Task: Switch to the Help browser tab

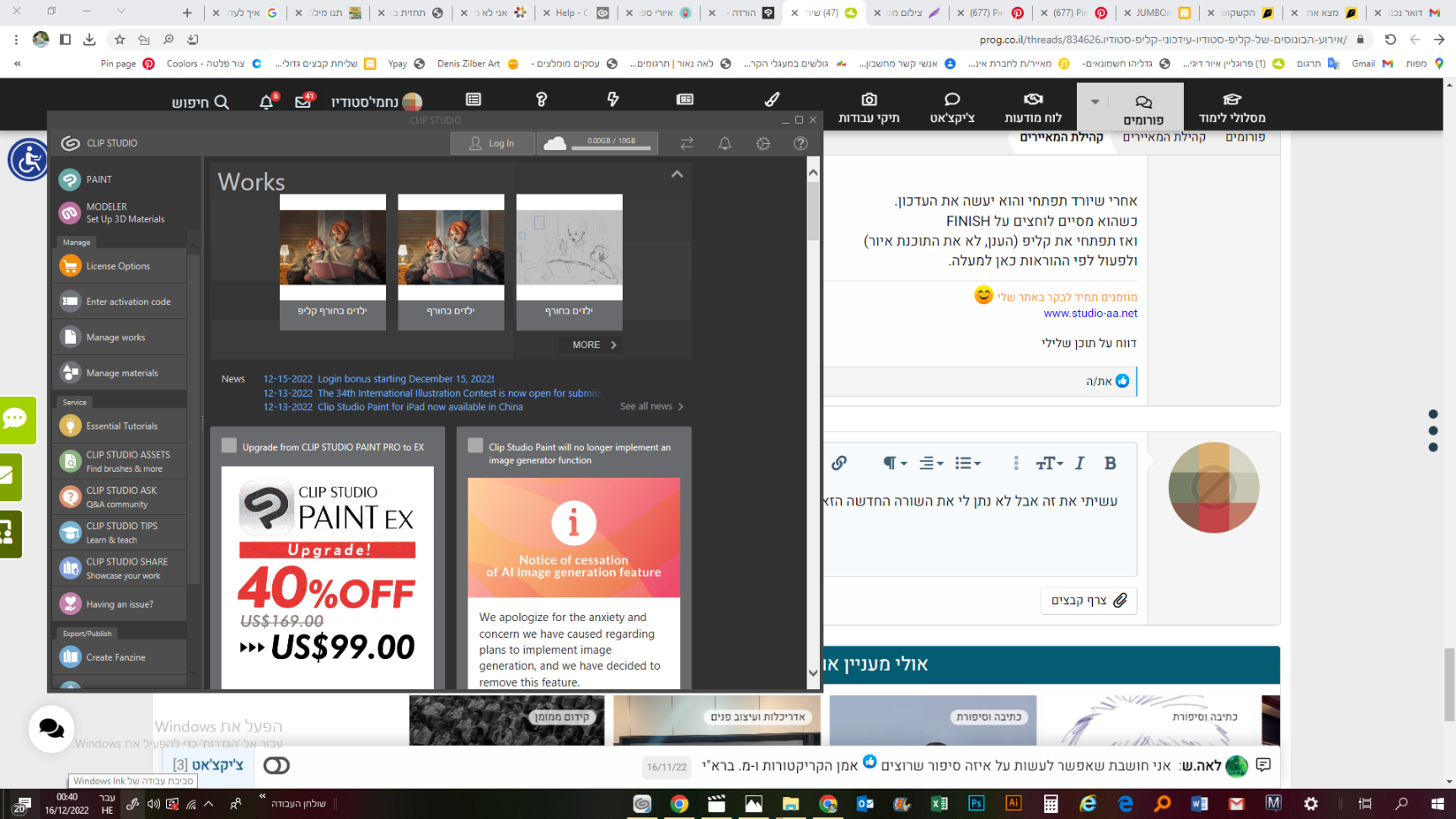Action: (x=576, y=13)
